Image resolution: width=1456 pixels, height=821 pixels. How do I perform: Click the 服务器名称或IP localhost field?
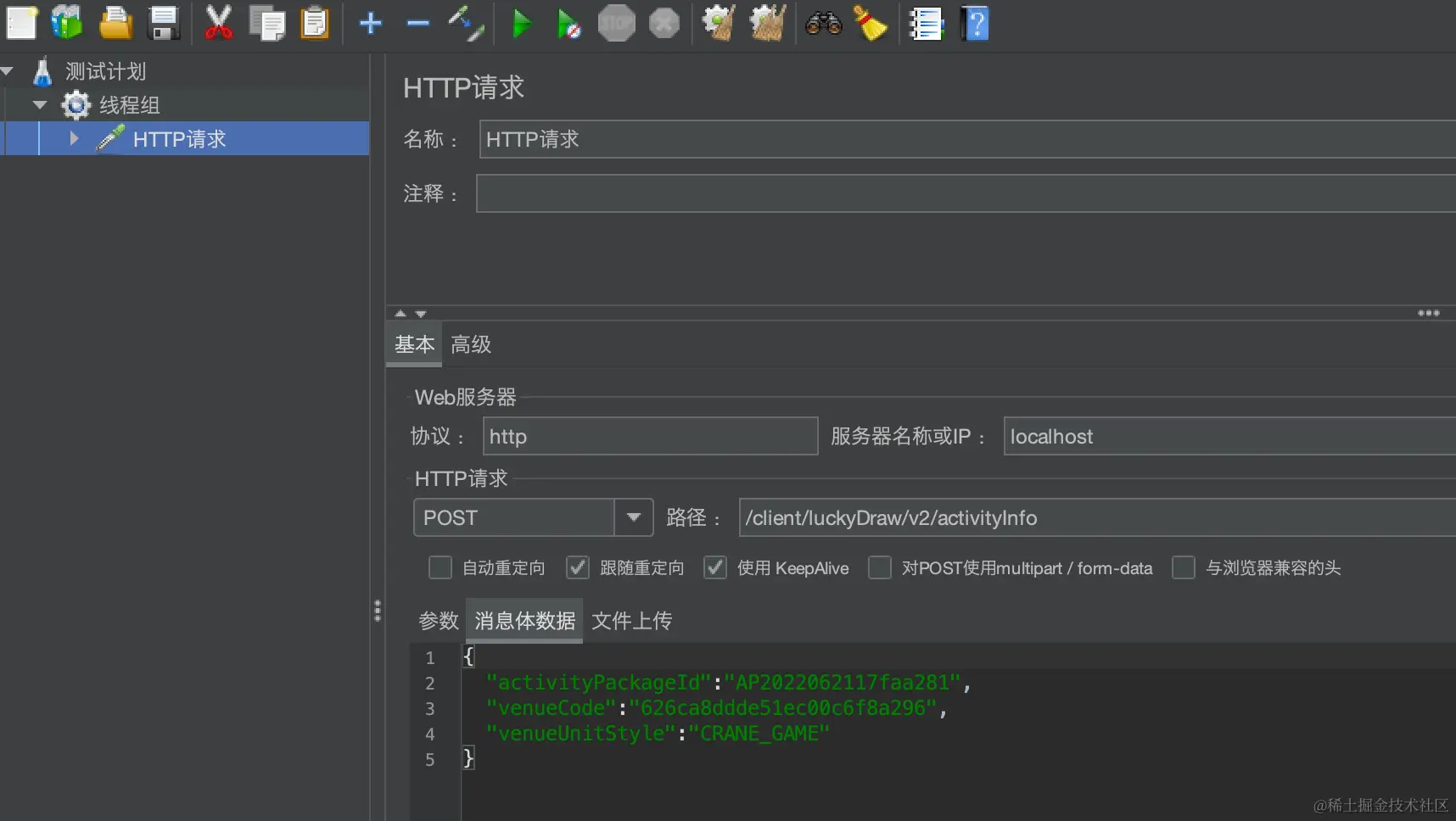tap(1229, 436)
